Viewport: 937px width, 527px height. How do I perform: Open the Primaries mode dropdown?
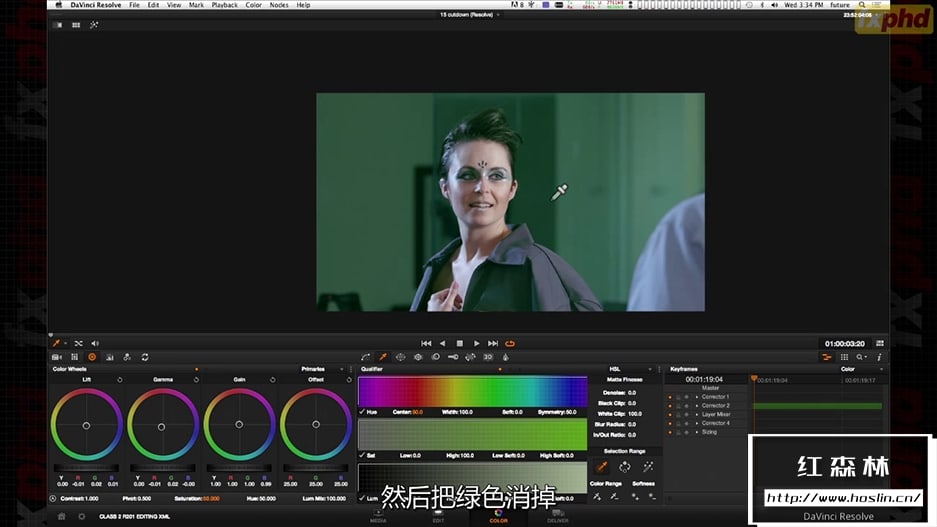323,369
